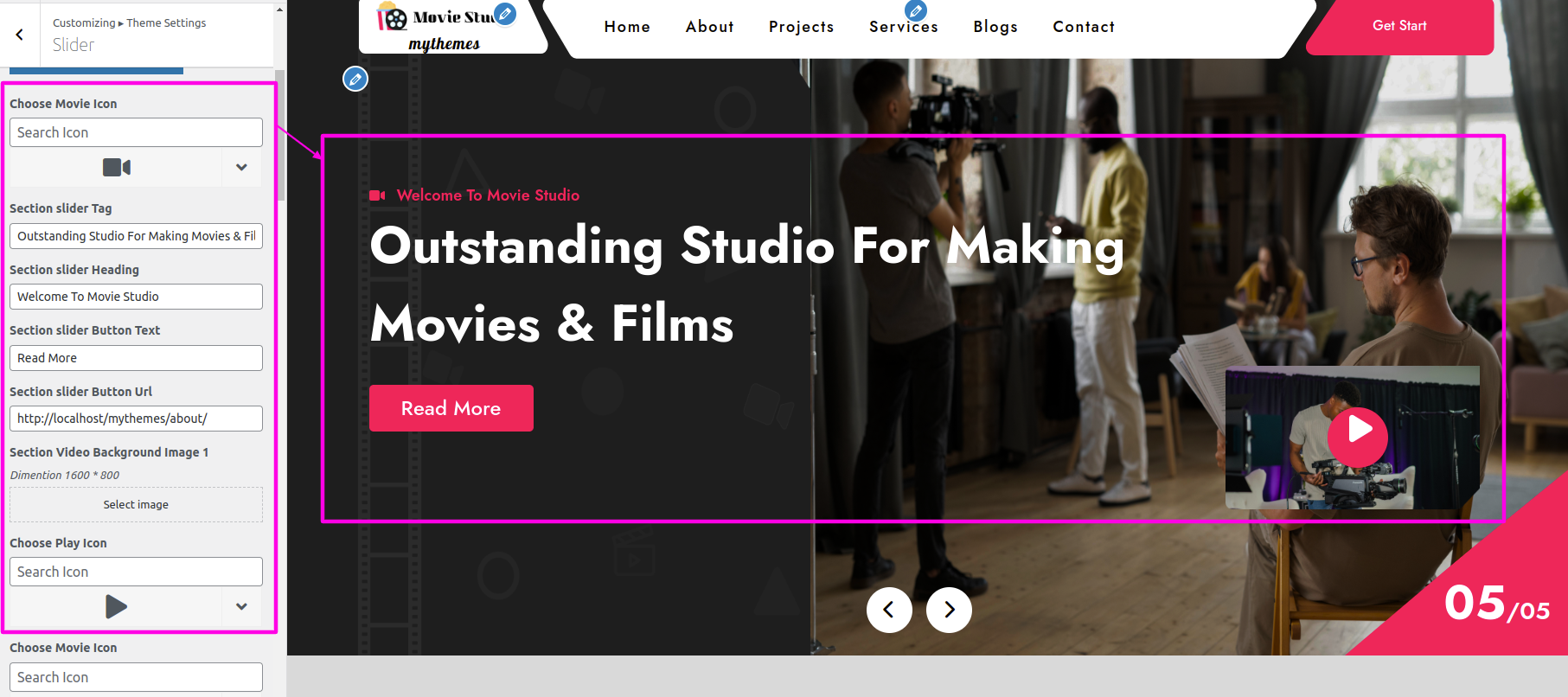Screen dimensions: 1568x697
Task: Click the Read More slider button
Action: (451, 408)
